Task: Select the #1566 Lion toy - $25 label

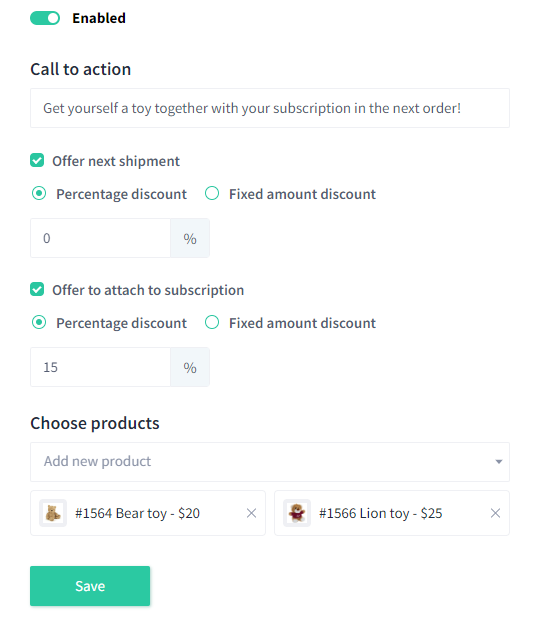Action: tap(380, 513)
